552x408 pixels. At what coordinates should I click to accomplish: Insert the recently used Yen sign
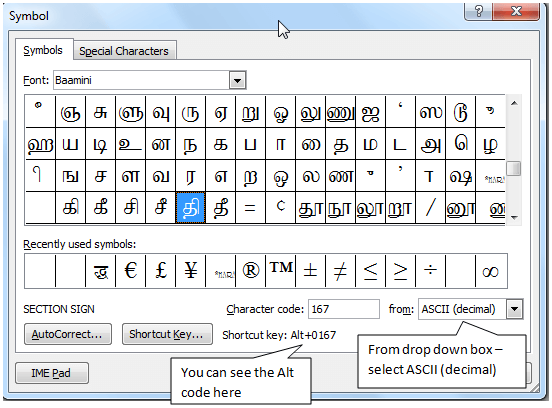pos(190,271)
